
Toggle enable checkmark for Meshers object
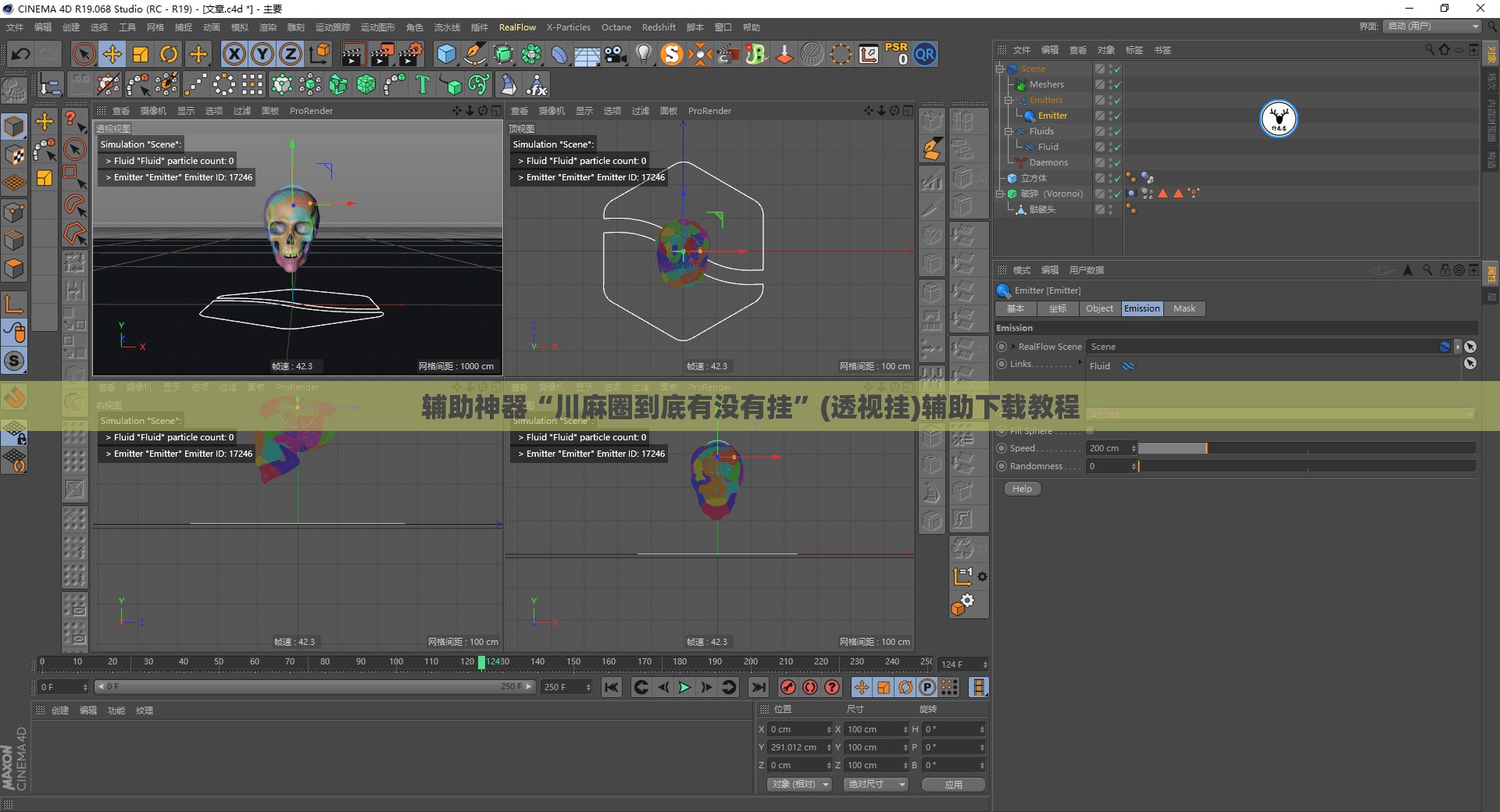(1118, 84)
